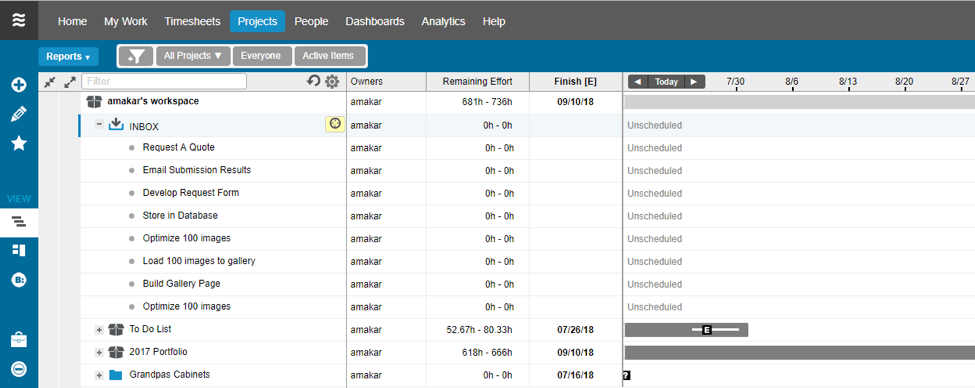This screenshot has height=388, width=975.
Task: Click the add filter funnel button
Action: click(x=136, y=56)
